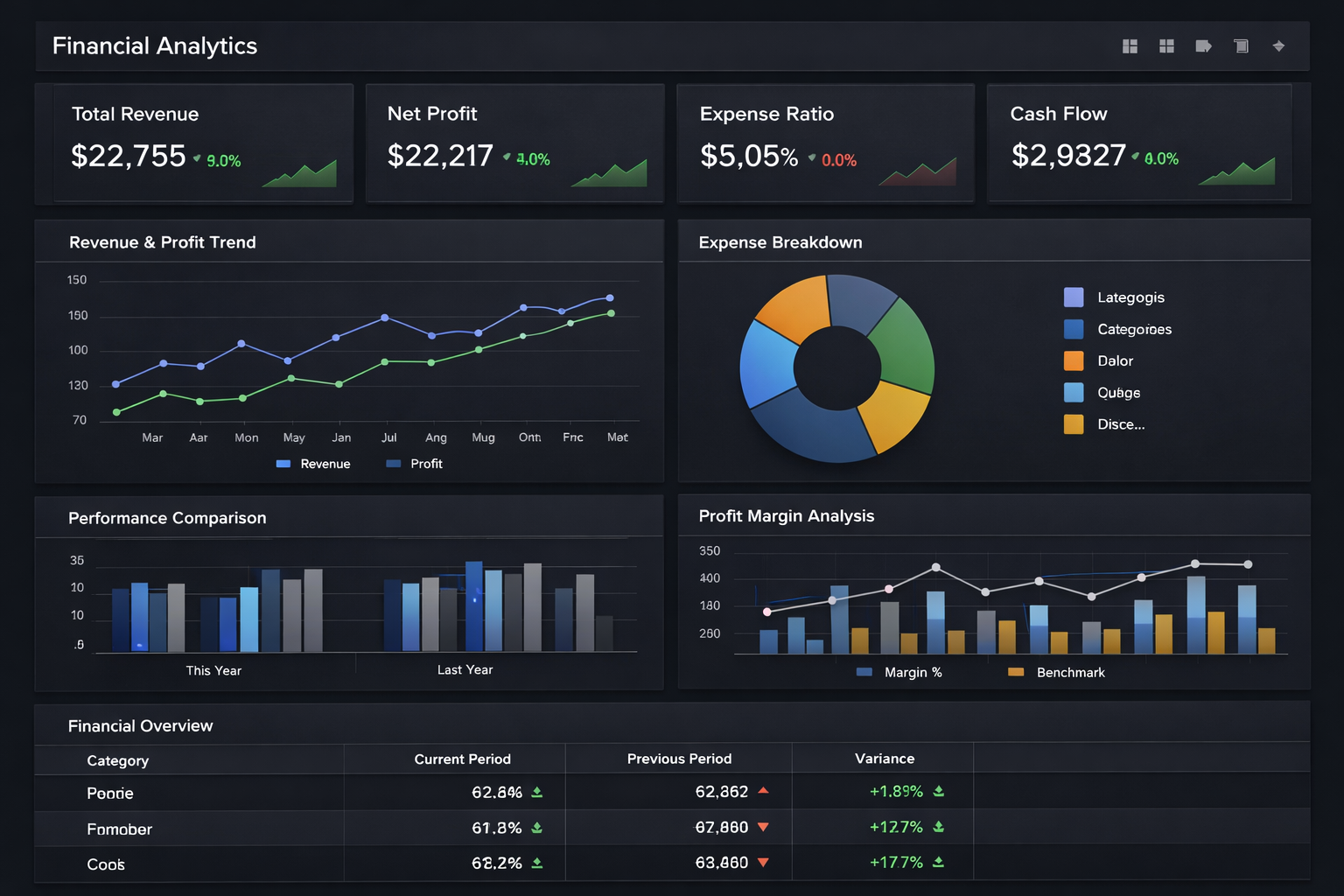Viewport: 1344px width, 896px height.
Task: Open the export/share icon at top right
Action: (x=1203, y=45)
